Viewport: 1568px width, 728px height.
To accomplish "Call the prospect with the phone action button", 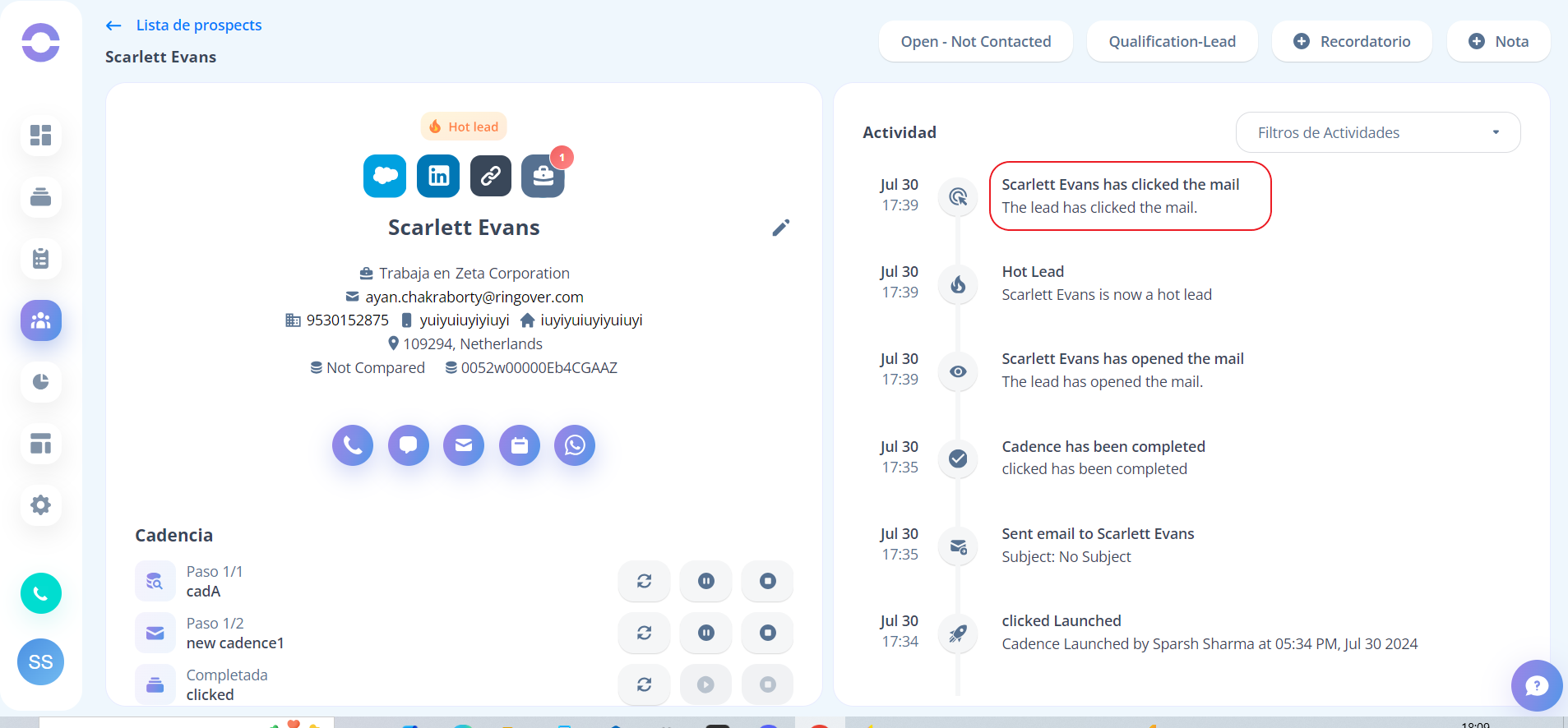I will tap(353, 445).
